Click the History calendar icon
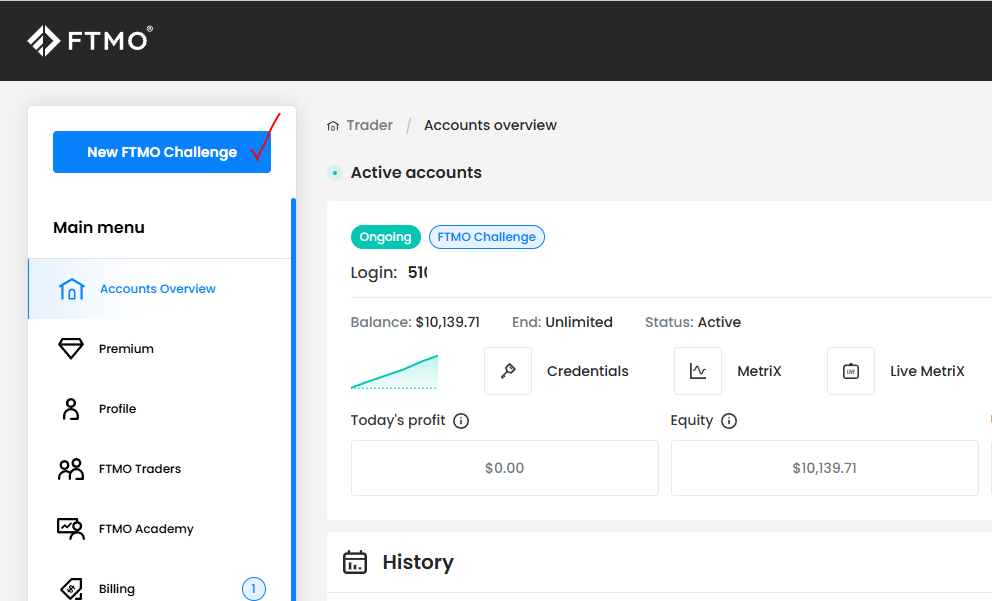This screenshot has height=601, width=992. 355,562
